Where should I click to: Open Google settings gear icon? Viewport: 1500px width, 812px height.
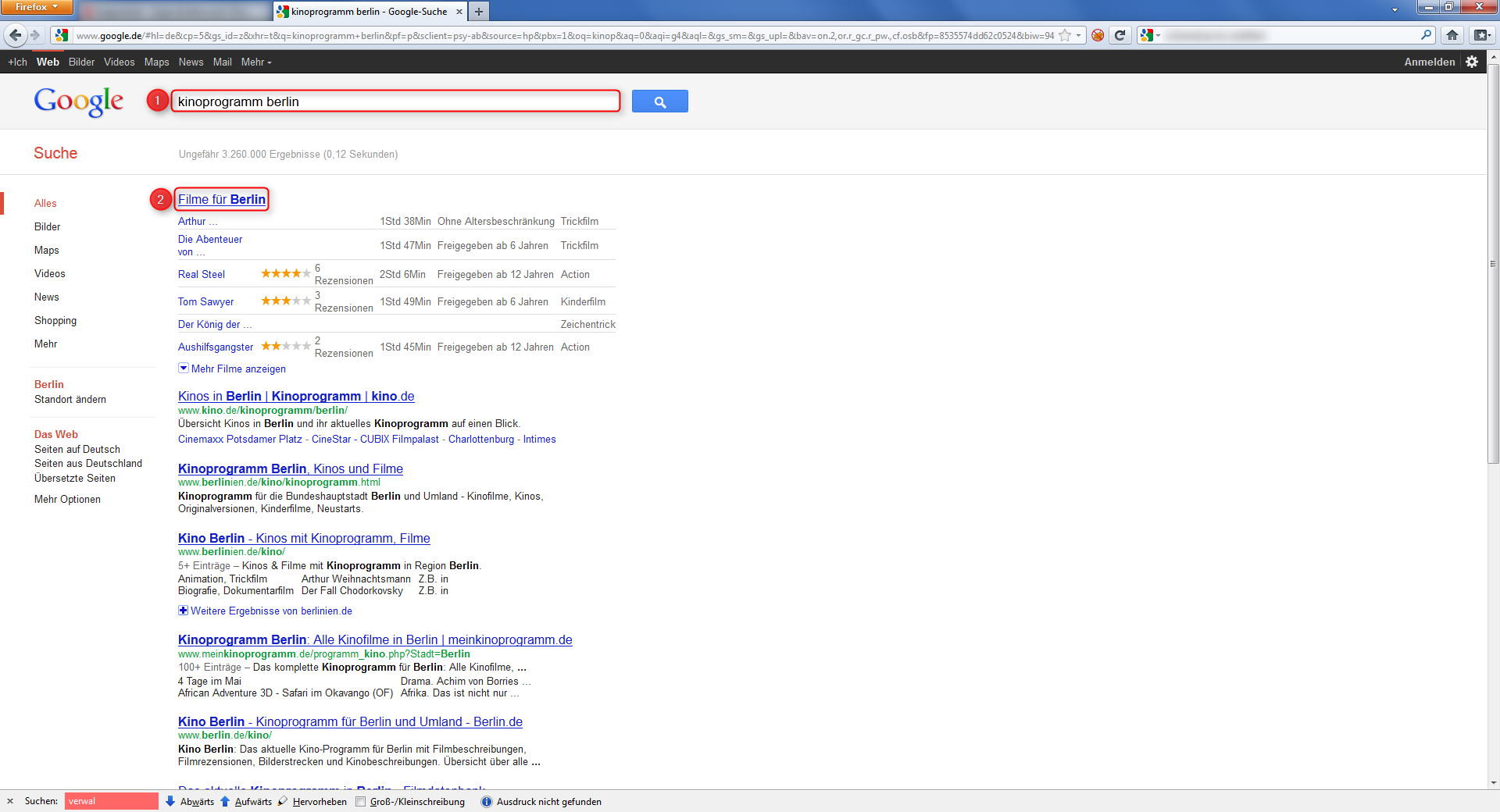(x=1472, y=62)
